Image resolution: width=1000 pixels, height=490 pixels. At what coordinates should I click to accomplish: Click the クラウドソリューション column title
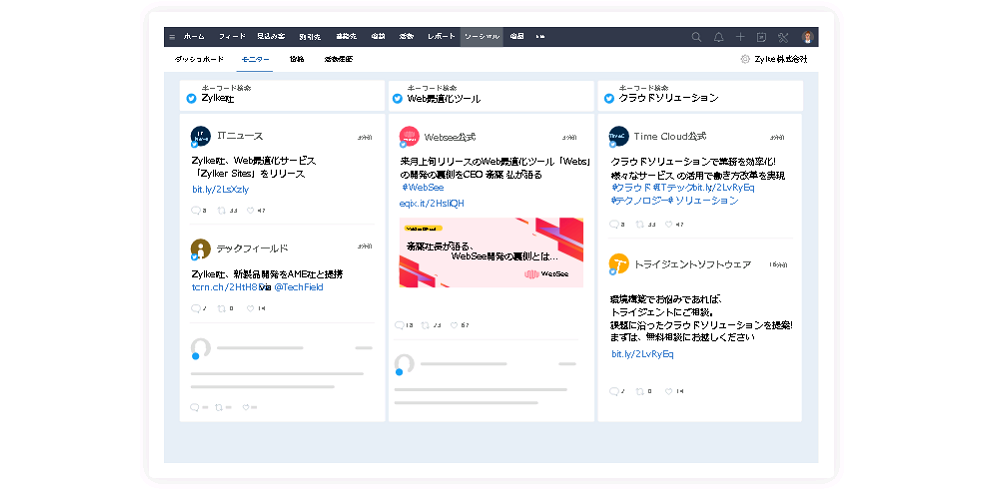coord(668,98)
